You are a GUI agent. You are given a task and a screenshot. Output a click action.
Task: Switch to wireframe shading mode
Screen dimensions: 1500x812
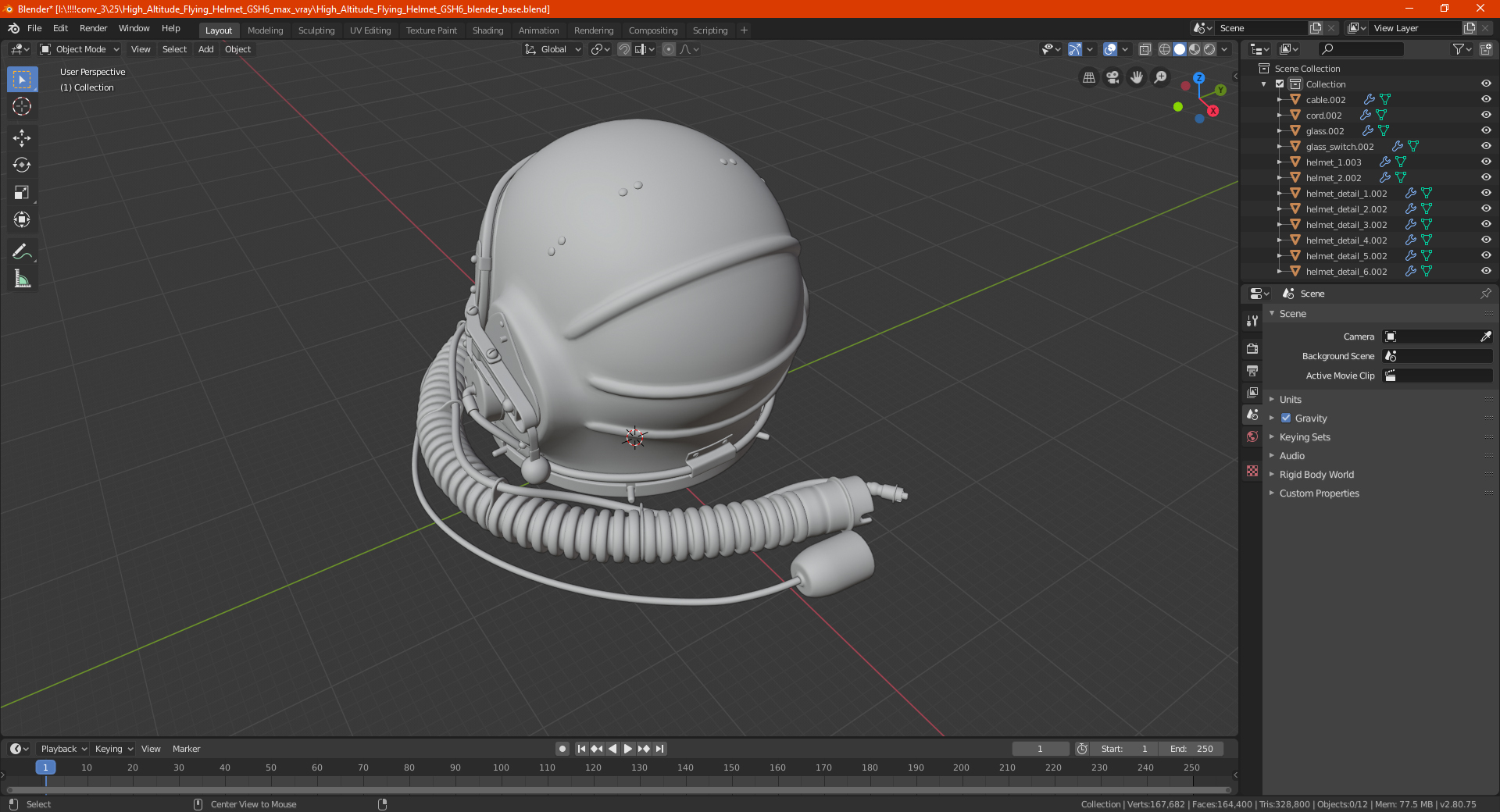pyautogui.click(x=1164, y=49)
